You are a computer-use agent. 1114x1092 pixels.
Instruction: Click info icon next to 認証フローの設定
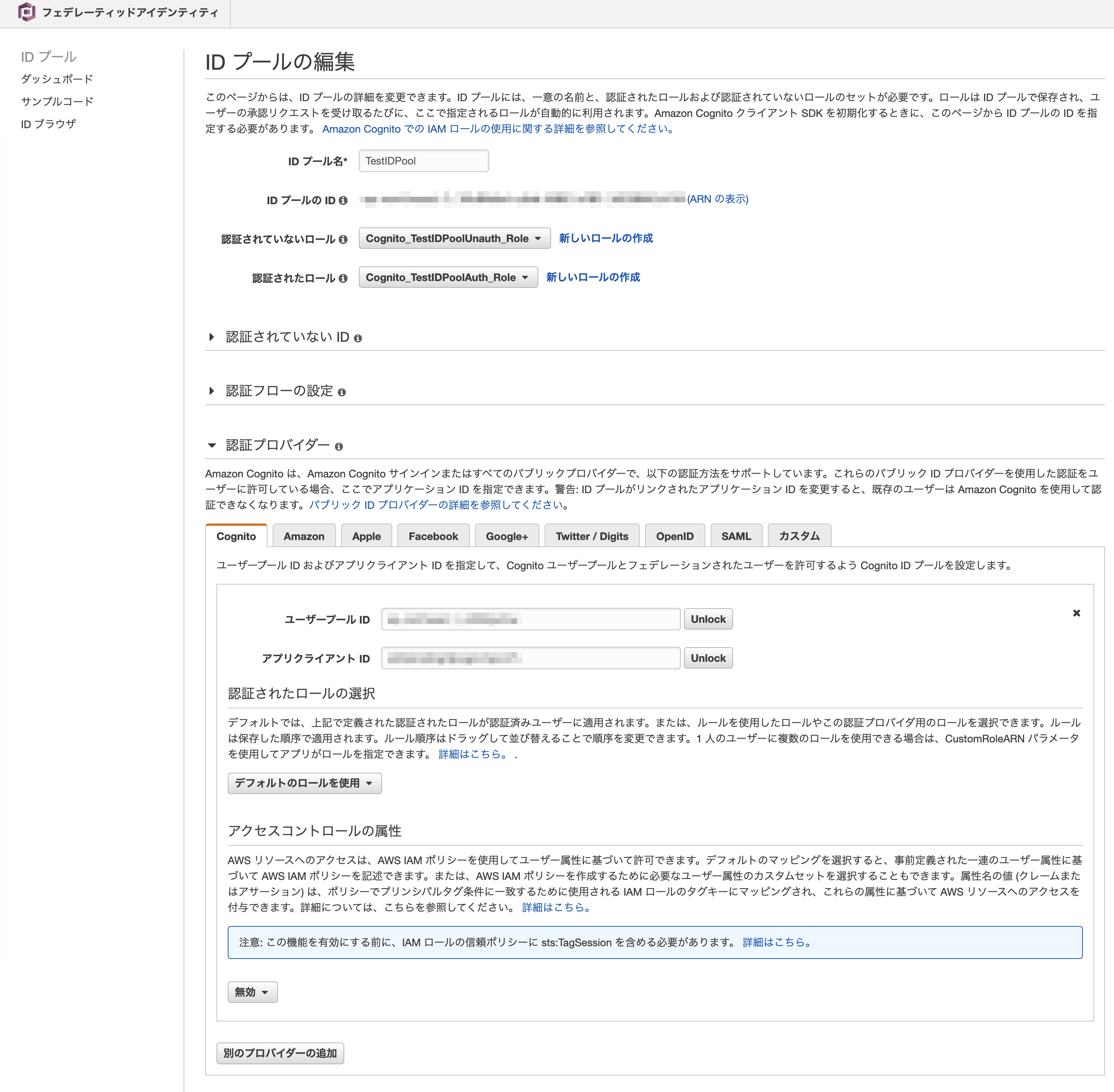point(342,392)
